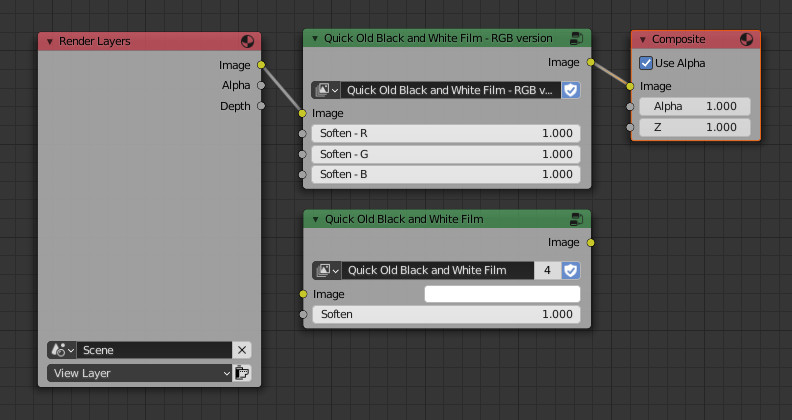792x420 pixels.
Task: Collapse the Render Layers node
Action: coord(50,41)
